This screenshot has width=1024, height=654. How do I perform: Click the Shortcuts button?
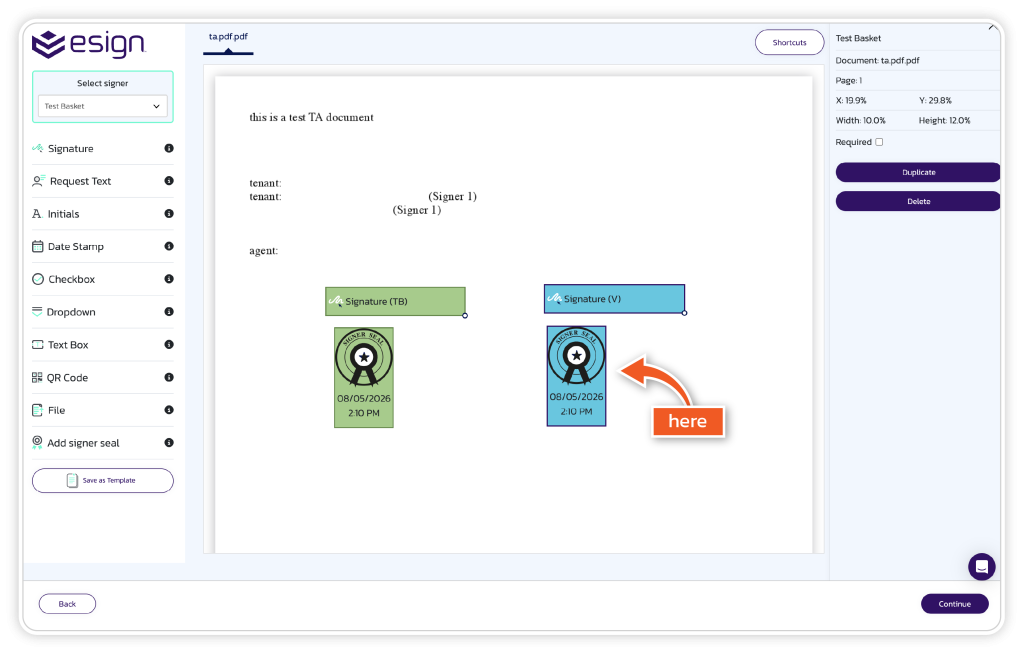(x=790, y=42)
